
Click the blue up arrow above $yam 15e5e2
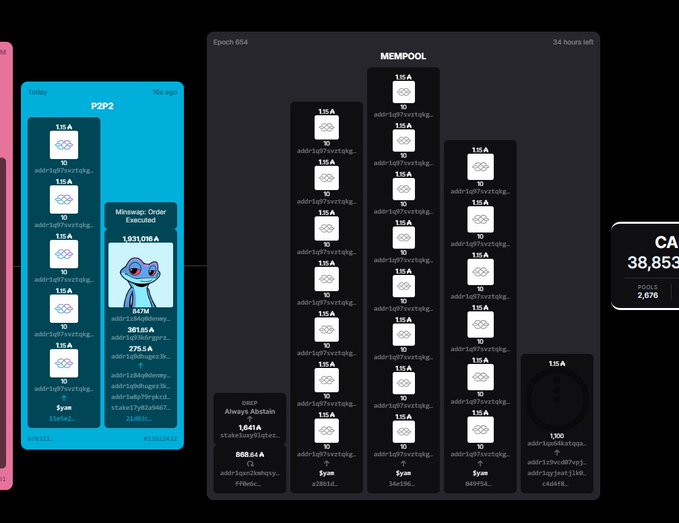click(x=64, y=398)
